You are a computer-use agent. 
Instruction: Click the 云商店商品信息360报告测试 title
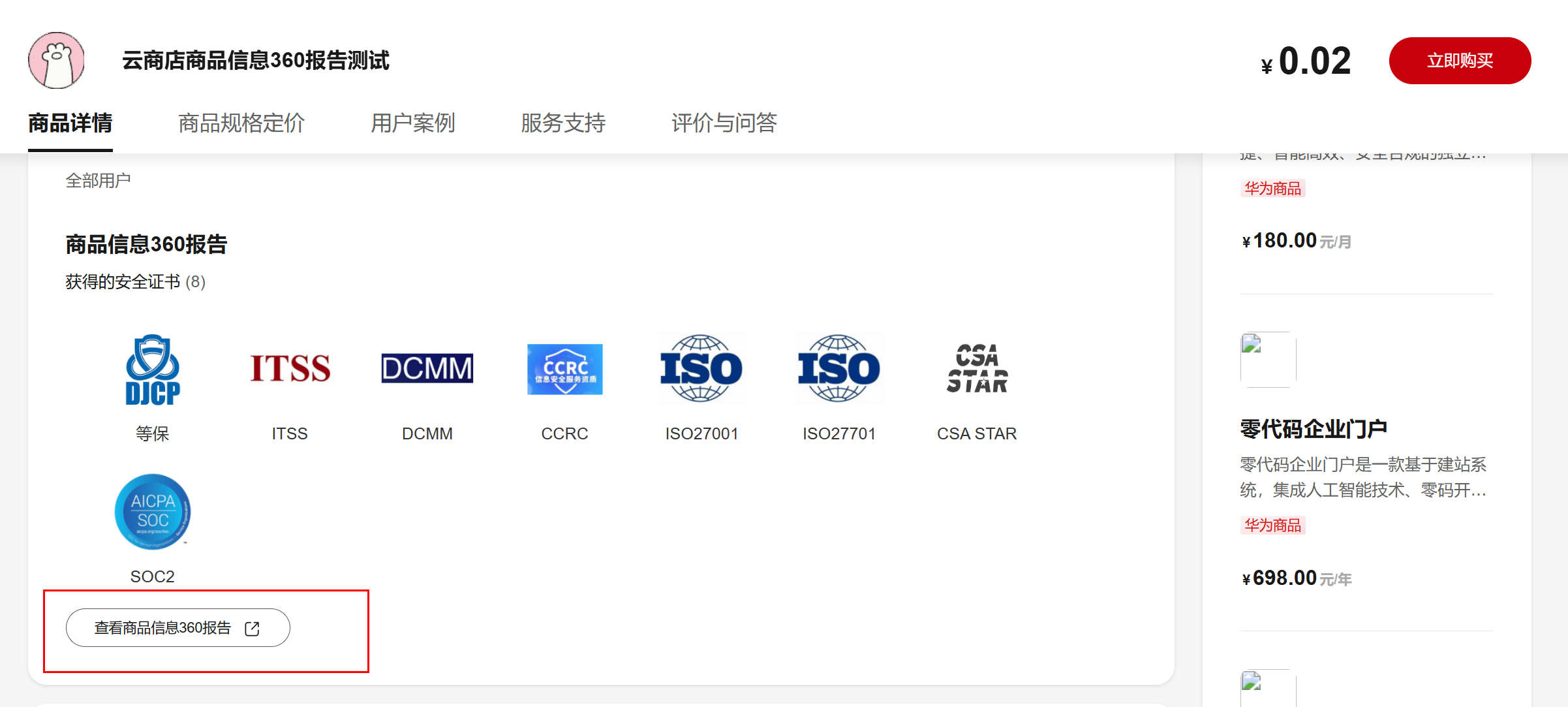tap(255, 60)
